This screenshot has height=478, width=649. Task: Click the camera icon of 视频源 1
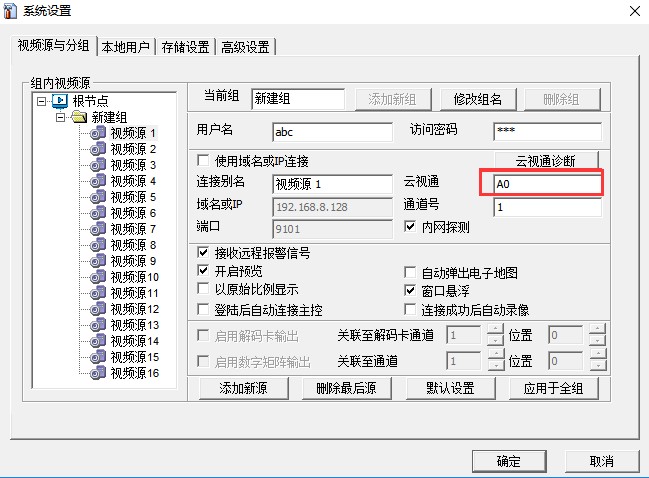(98, 132)
